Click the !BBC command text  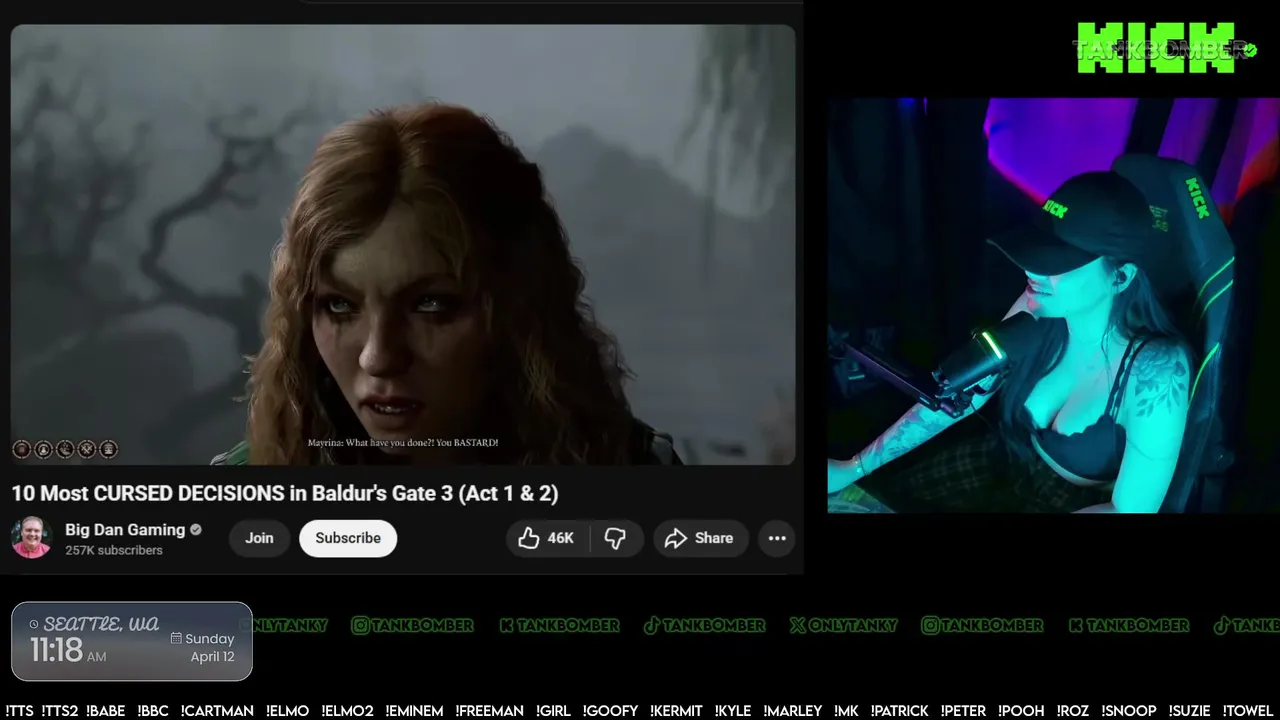pyautogui.click(x=153, y=711)
